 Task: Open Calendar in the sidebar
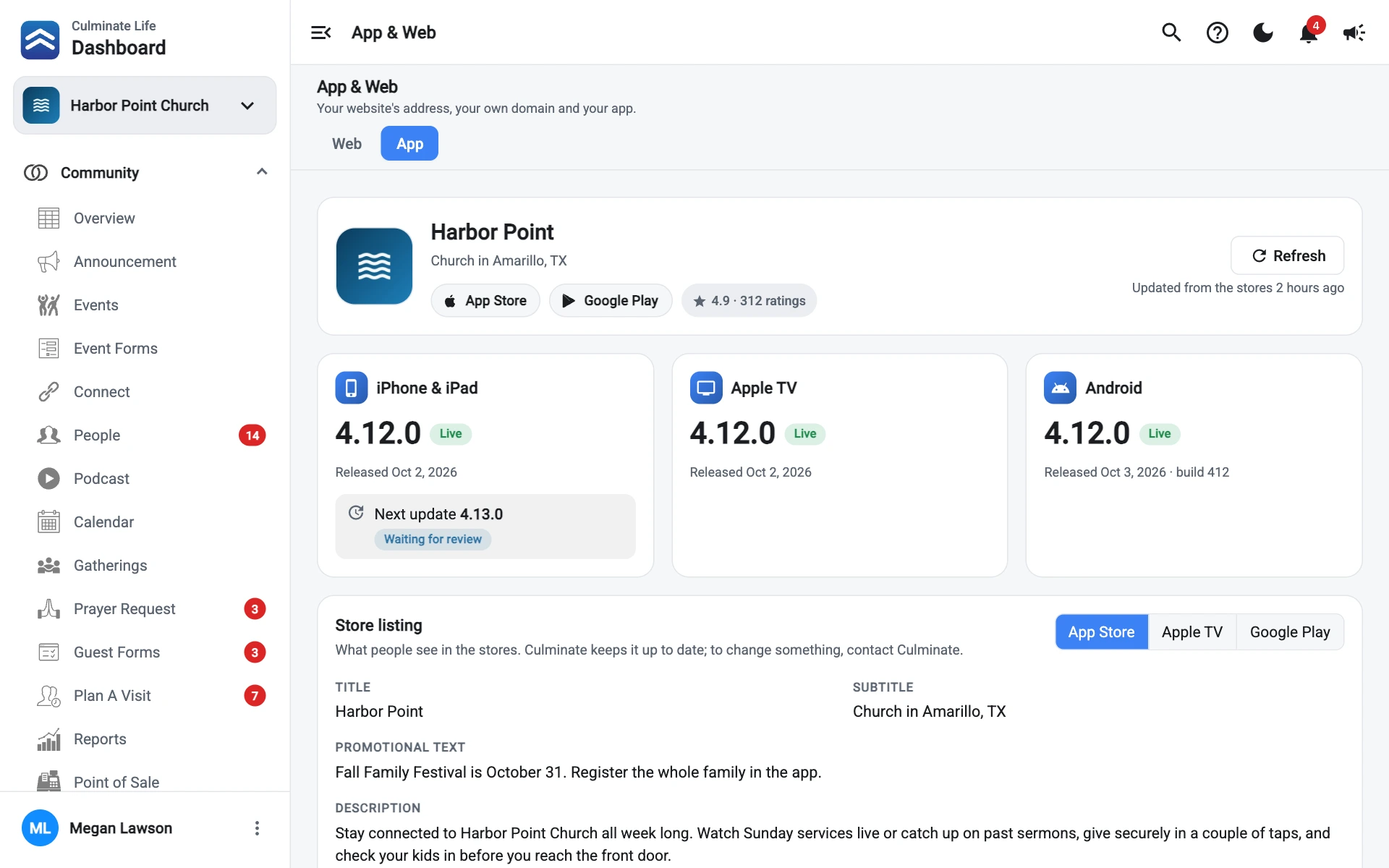tap(145, 522)
